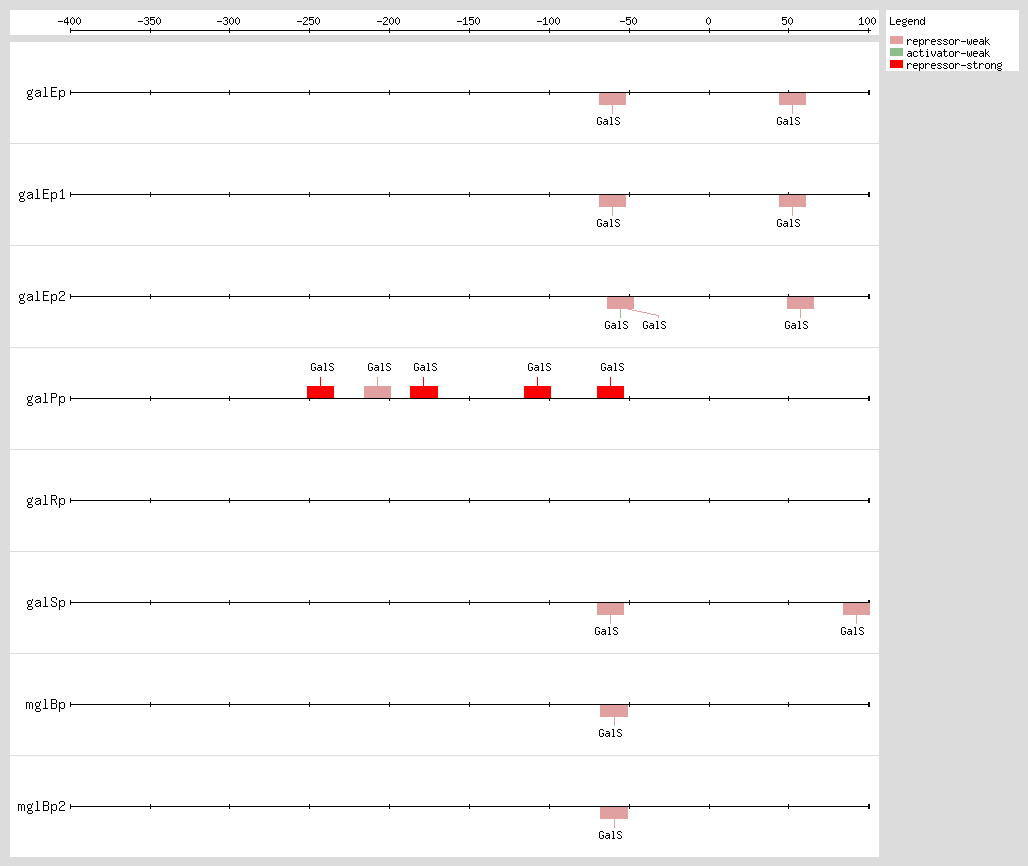Click the 0 ruler position label
Image resolution: width=1028 pixels, height=866 pixels.
709,21
